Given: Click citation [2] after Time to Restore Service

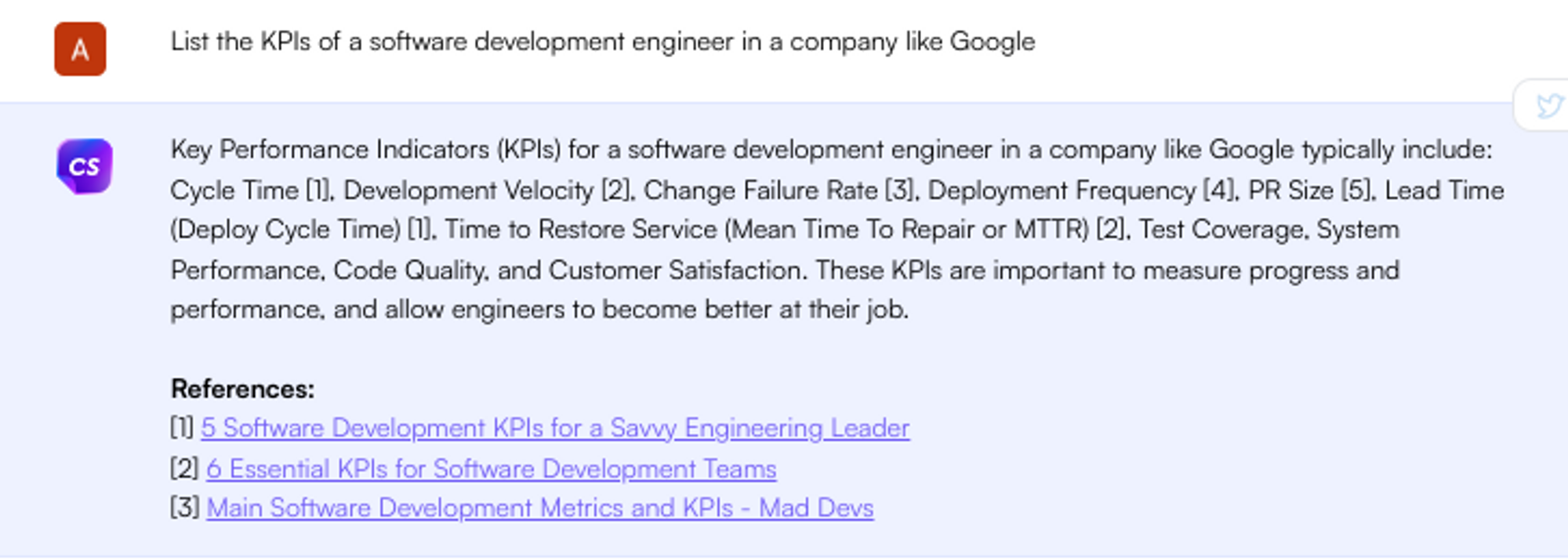Looking at the screenshot, I should 1112,229.
